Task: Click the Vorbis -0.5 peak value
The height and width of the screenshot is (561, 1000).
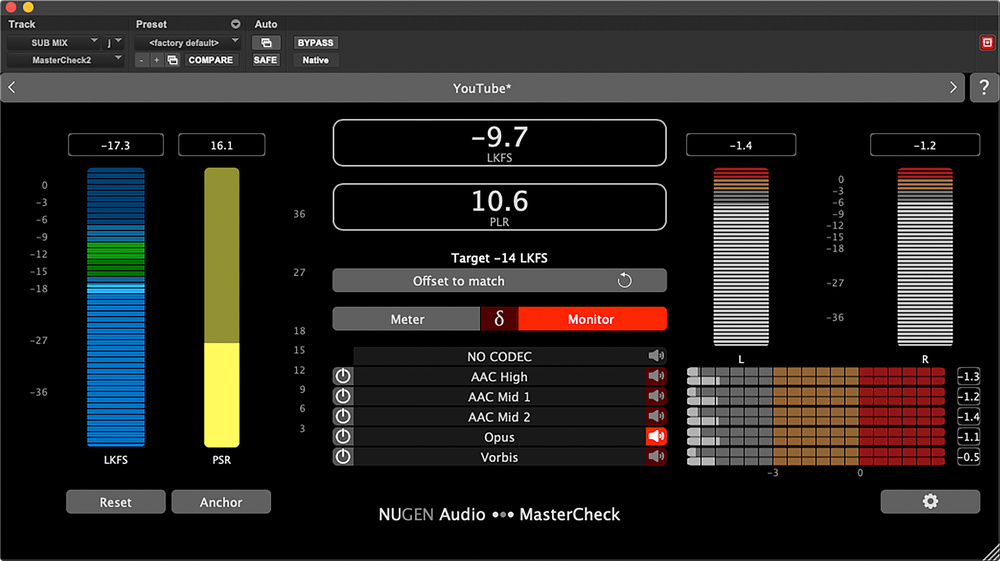Action: (x=968, y=456)
